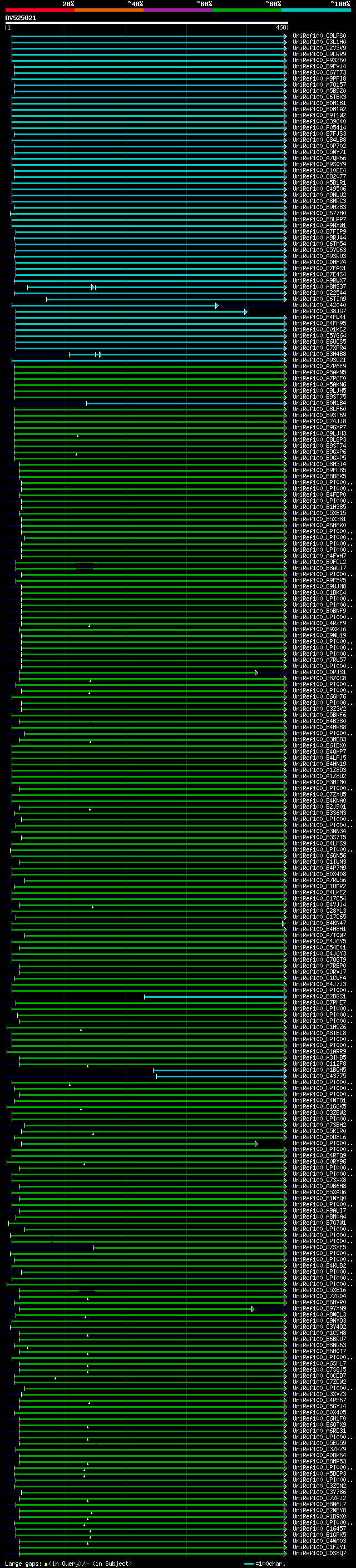Viewport: 356px width, 1568px height.
Task: Click label UniRef100_B1H385
Action: [319, 507]
